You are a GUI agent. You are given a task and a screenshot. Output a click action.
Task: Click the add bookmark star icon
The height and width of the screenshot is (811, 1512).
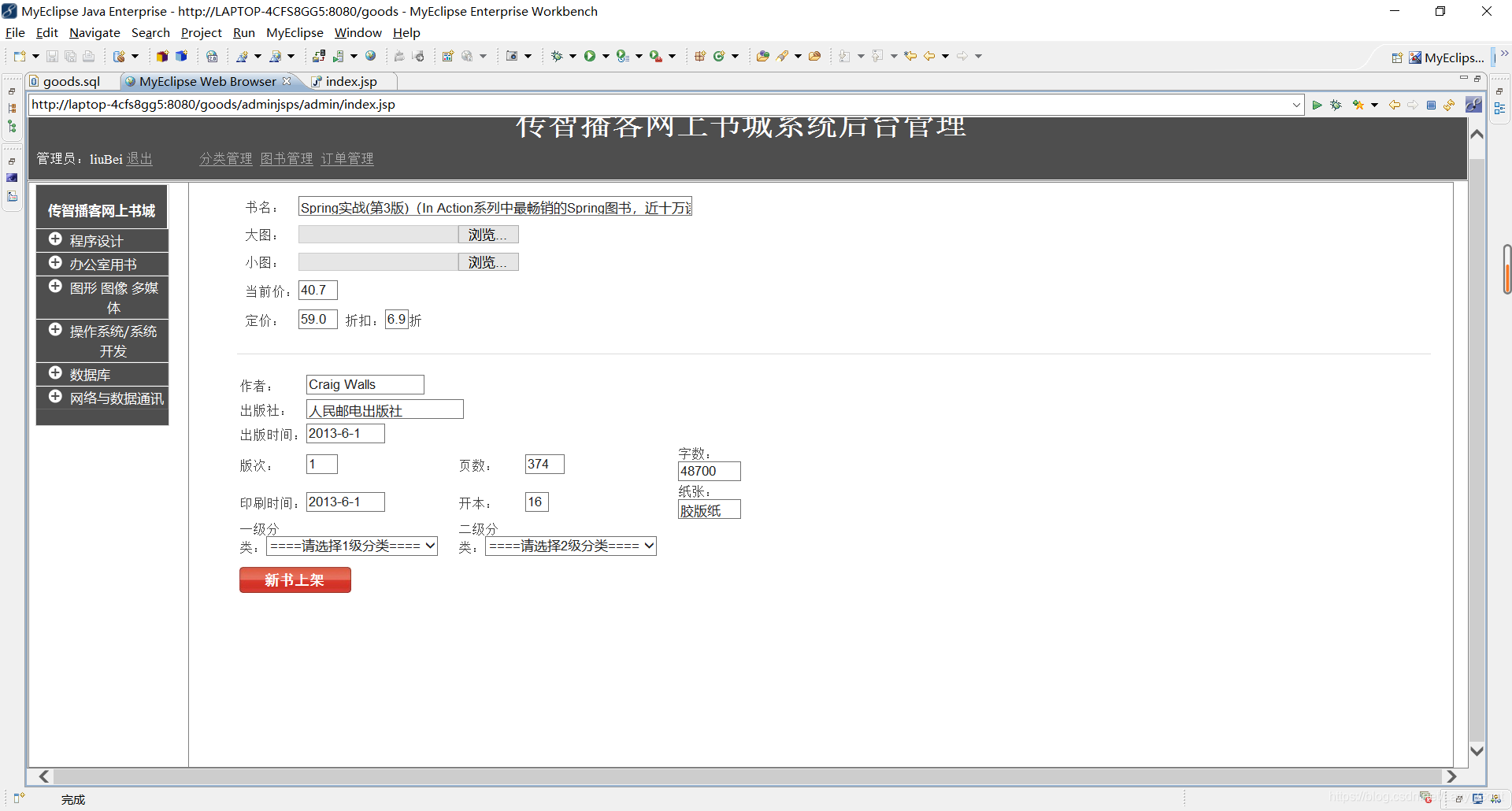point(1358,105)
